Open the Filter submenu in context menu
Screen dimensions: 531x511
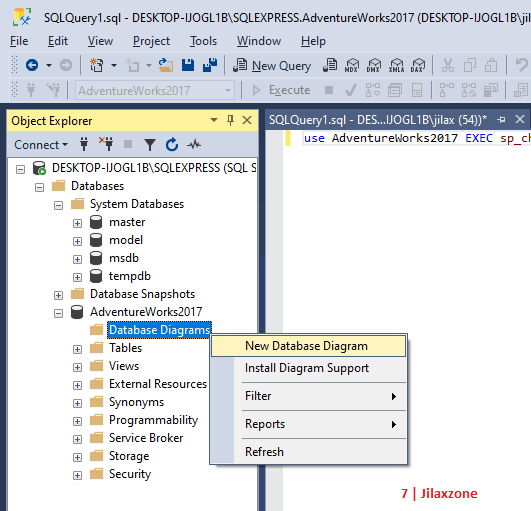pyautogui.click(x=308, y=396)
